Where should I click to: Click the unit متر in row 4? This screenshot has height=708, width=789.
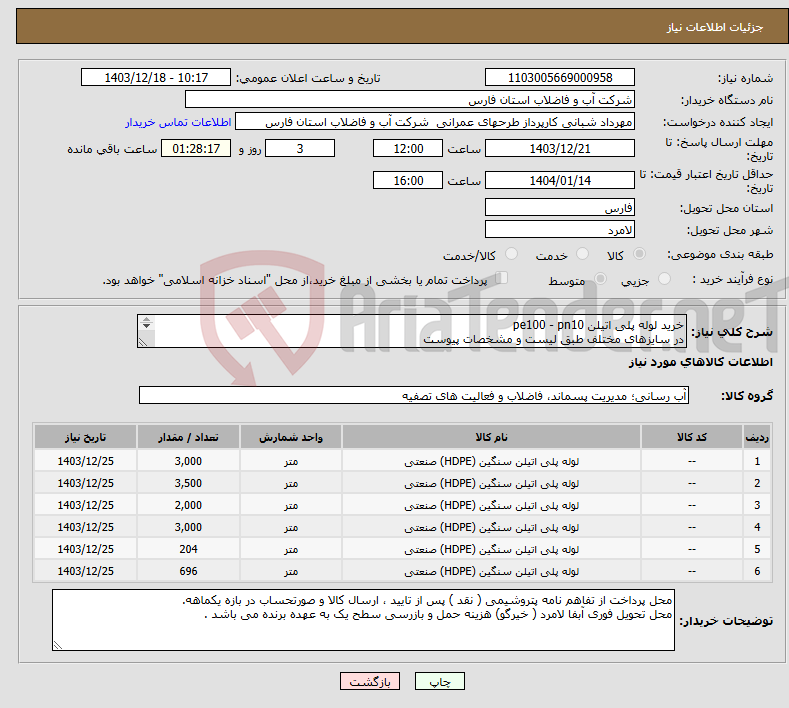point(291,527)
